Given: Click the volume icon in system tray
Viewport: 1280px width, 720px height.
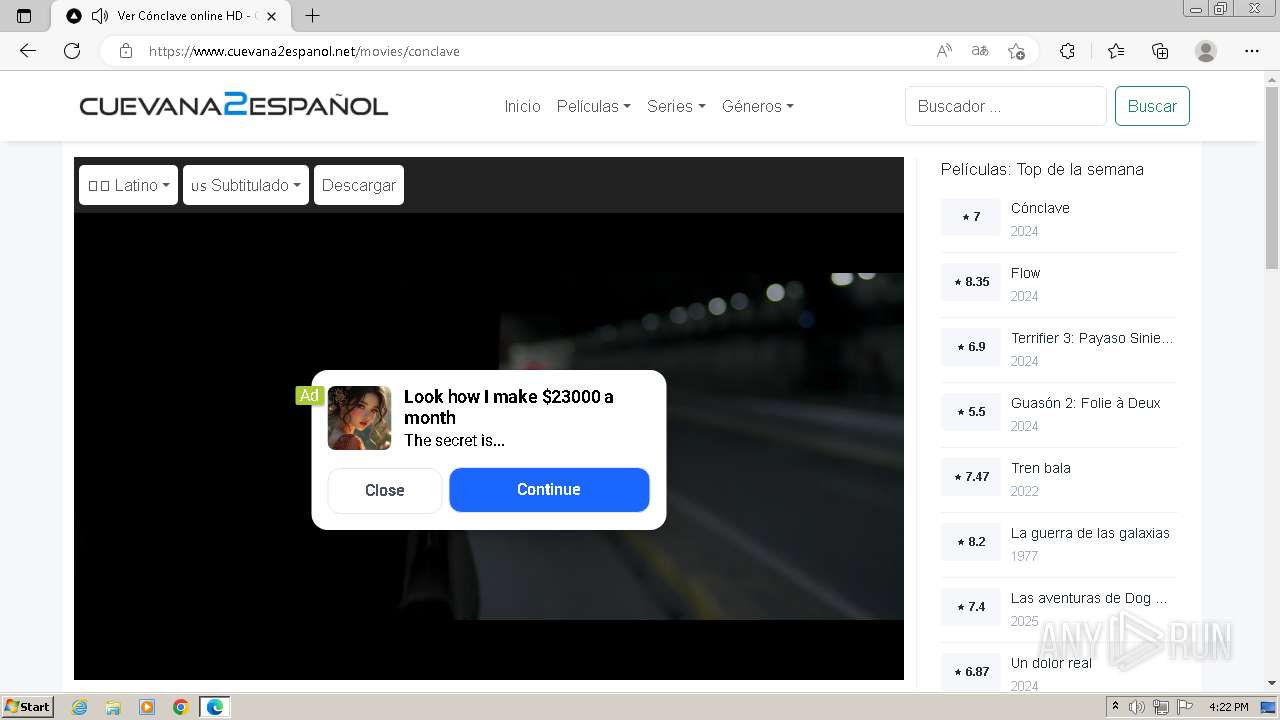Looking at the screenshot, I should (1137, 707).
